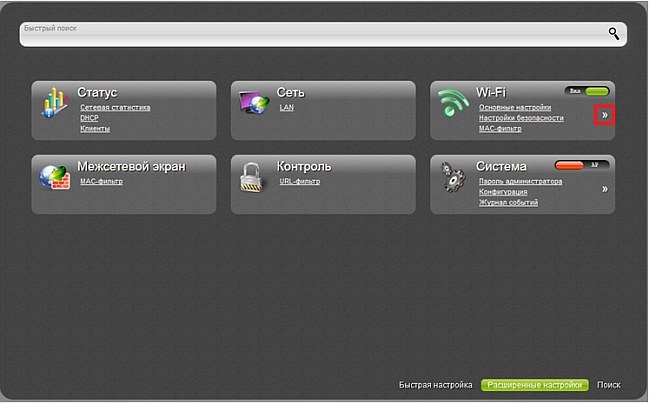The image size is (650, 404).
Task: Expand more Система options with double arrow
Action: pyautogui.click(x=604, y=188)
